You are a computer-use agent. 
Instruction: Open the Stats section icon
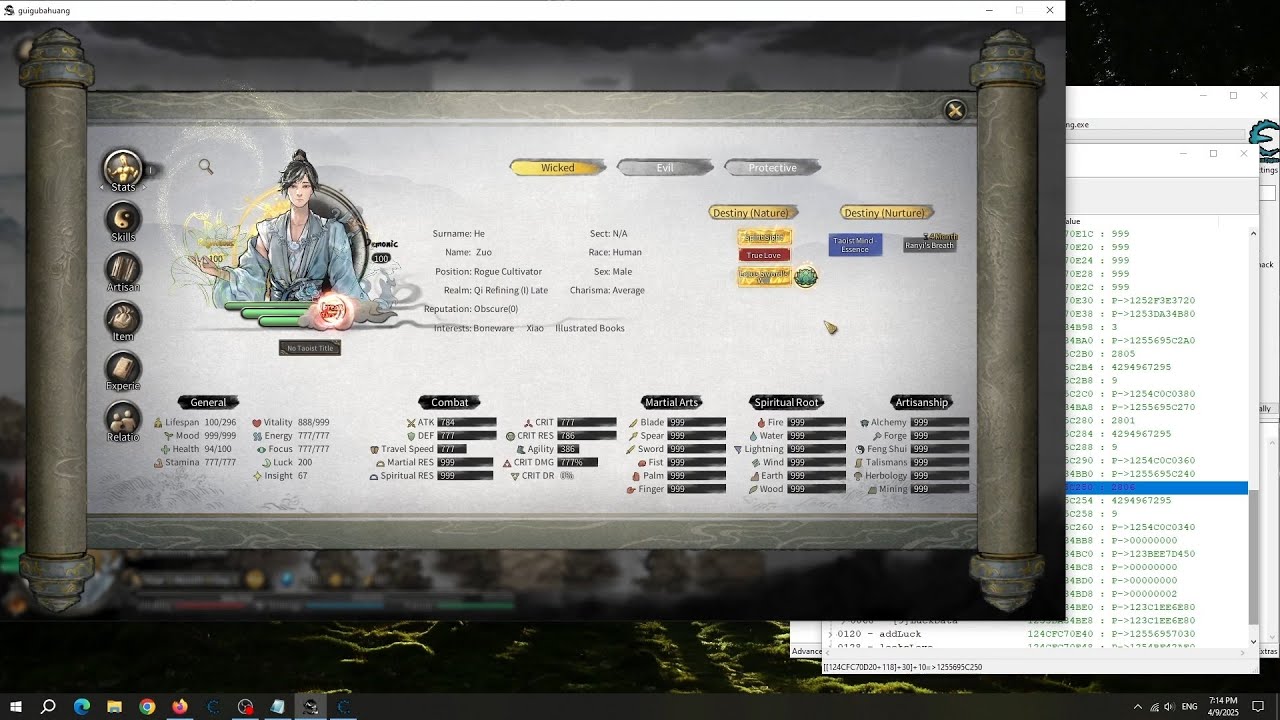123,170
